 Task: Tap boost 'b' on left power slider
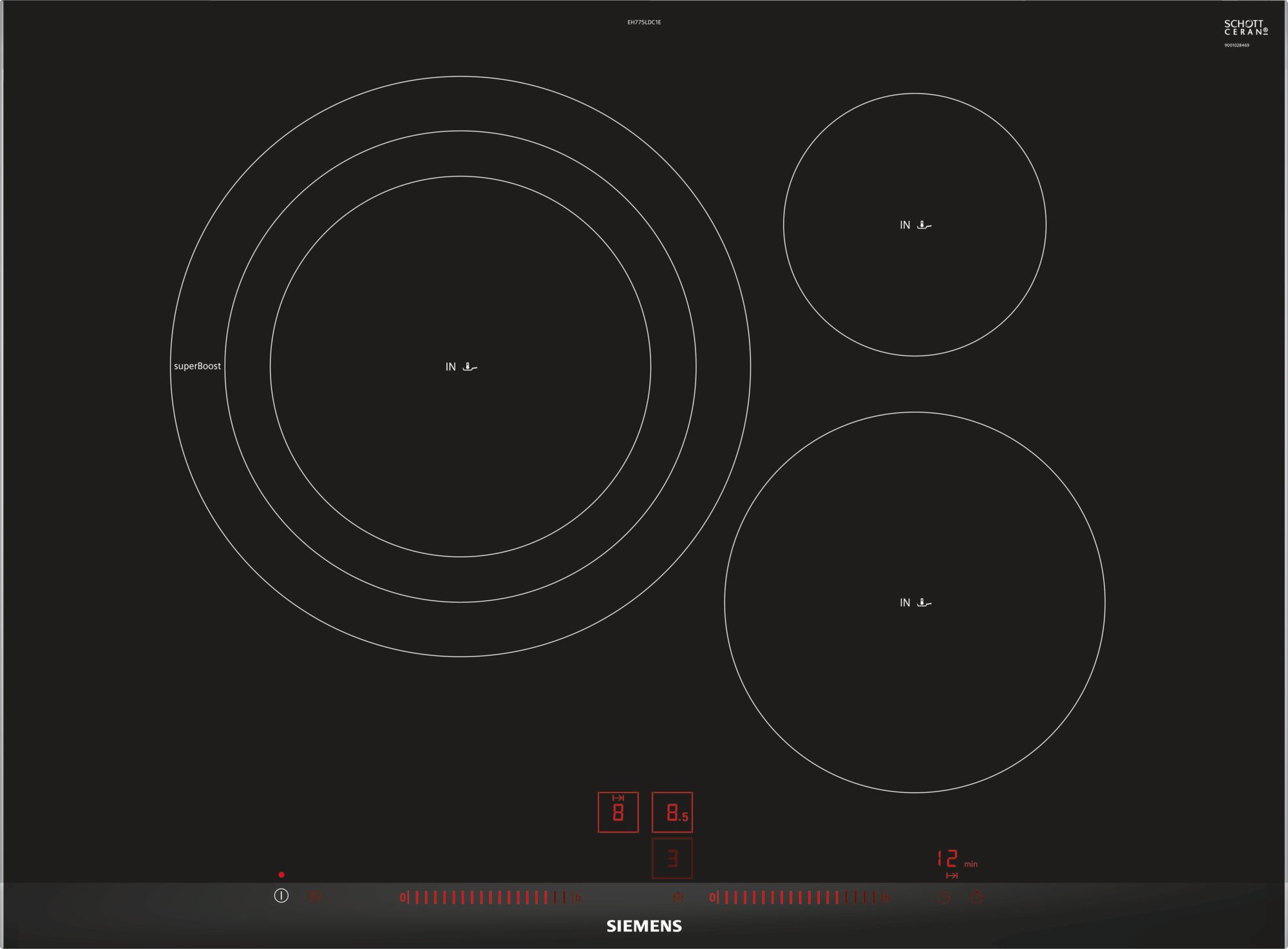578,897
